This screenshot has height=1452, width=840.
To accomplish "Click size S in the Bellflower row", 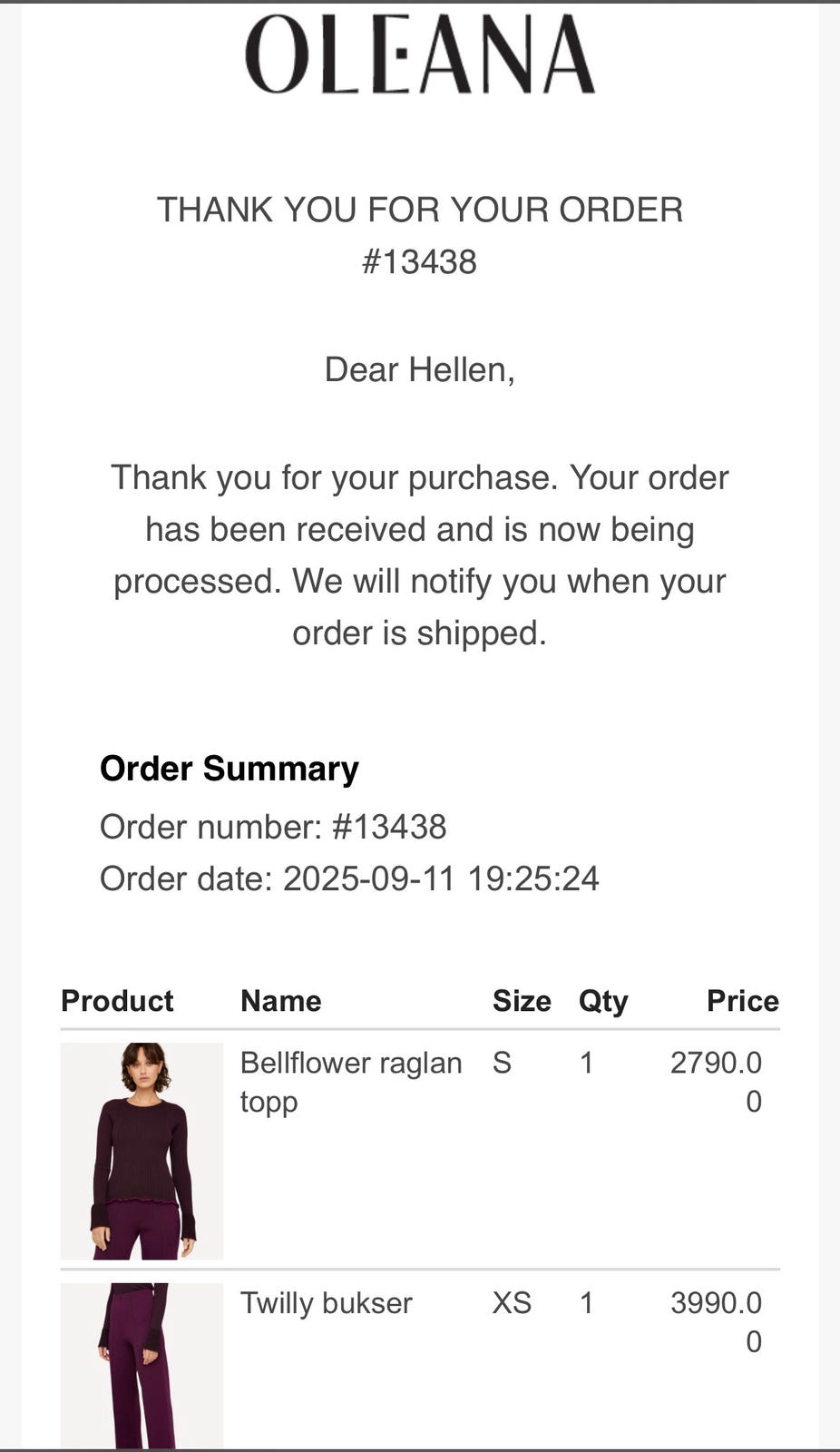I will pos(502,1063).
